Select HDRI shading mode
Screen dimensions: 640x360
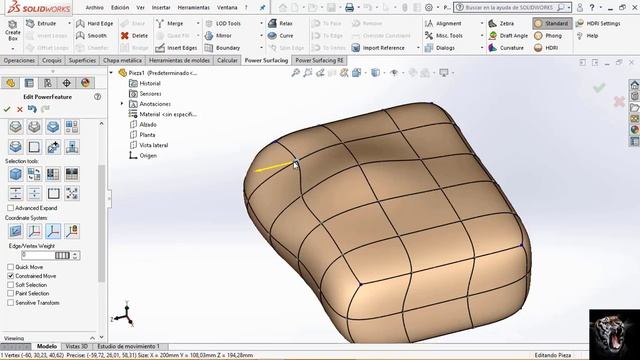(x=546, y=48)
